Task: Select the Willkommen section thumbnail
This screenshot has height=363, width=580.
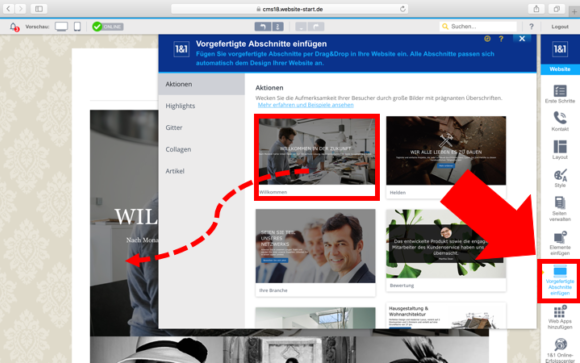Action: coord(317,157)
